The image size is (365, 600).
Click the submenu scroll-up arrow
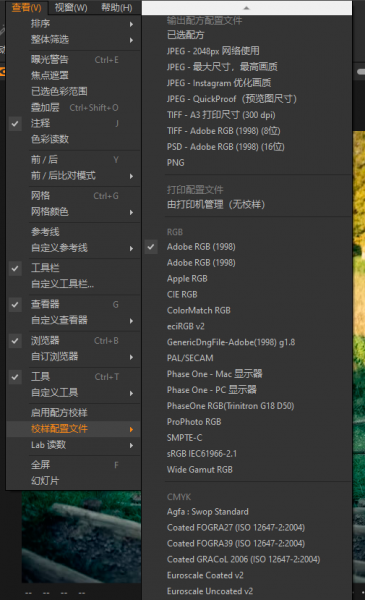point(247,8)
